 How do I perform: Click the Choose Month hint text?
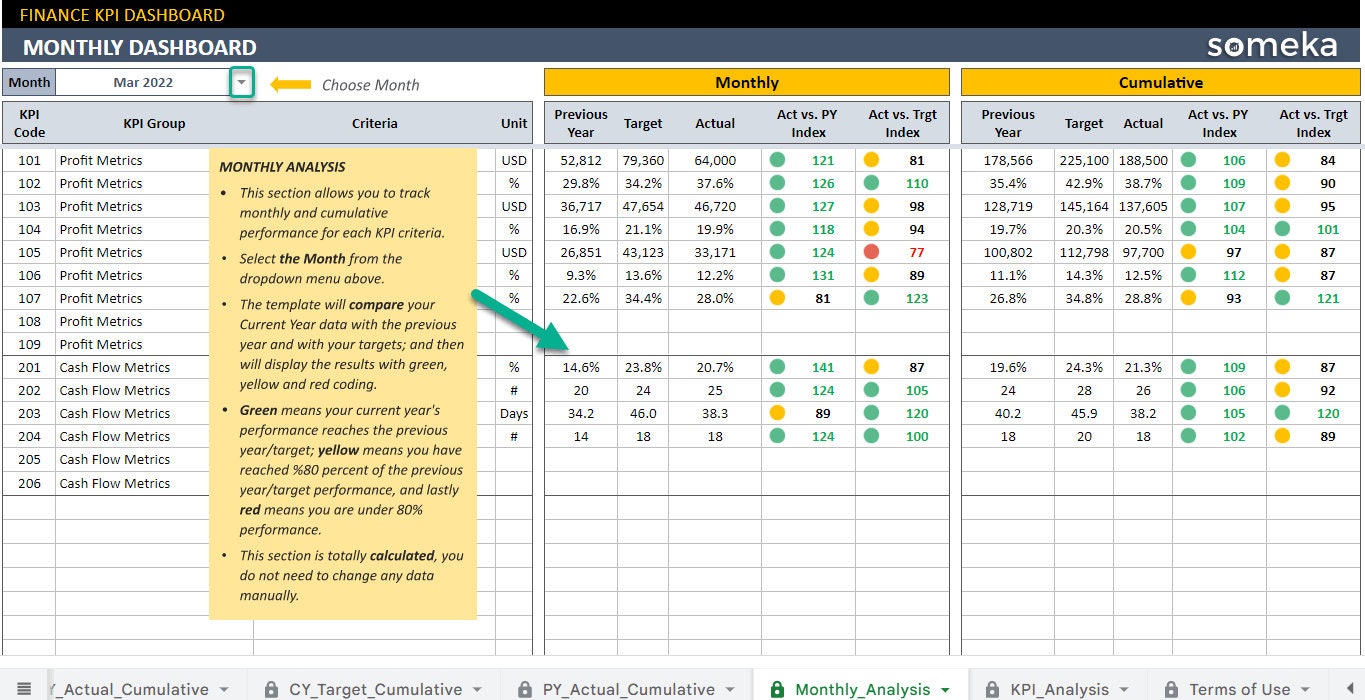pos(370,85)
